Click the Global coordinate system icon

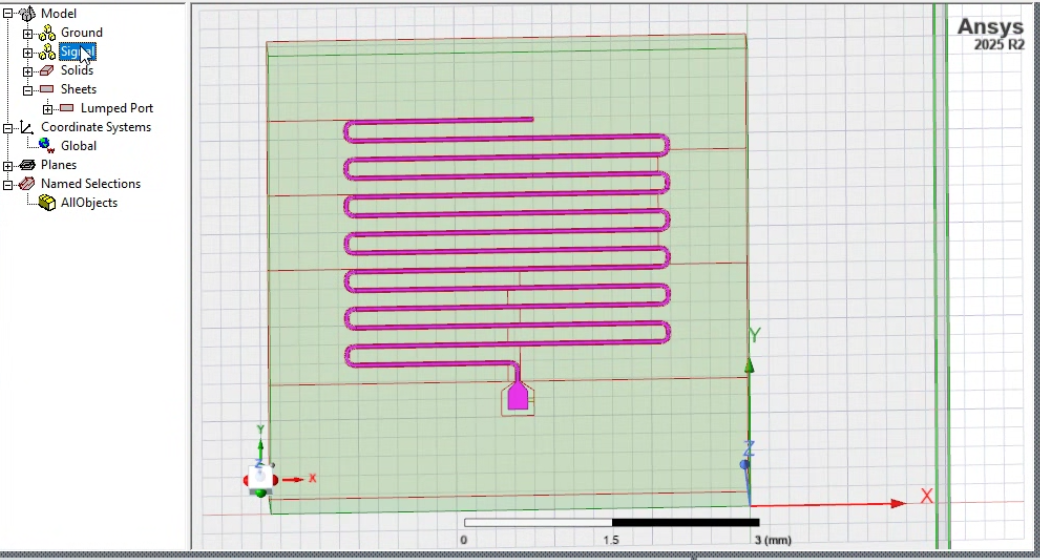[46, 145]
